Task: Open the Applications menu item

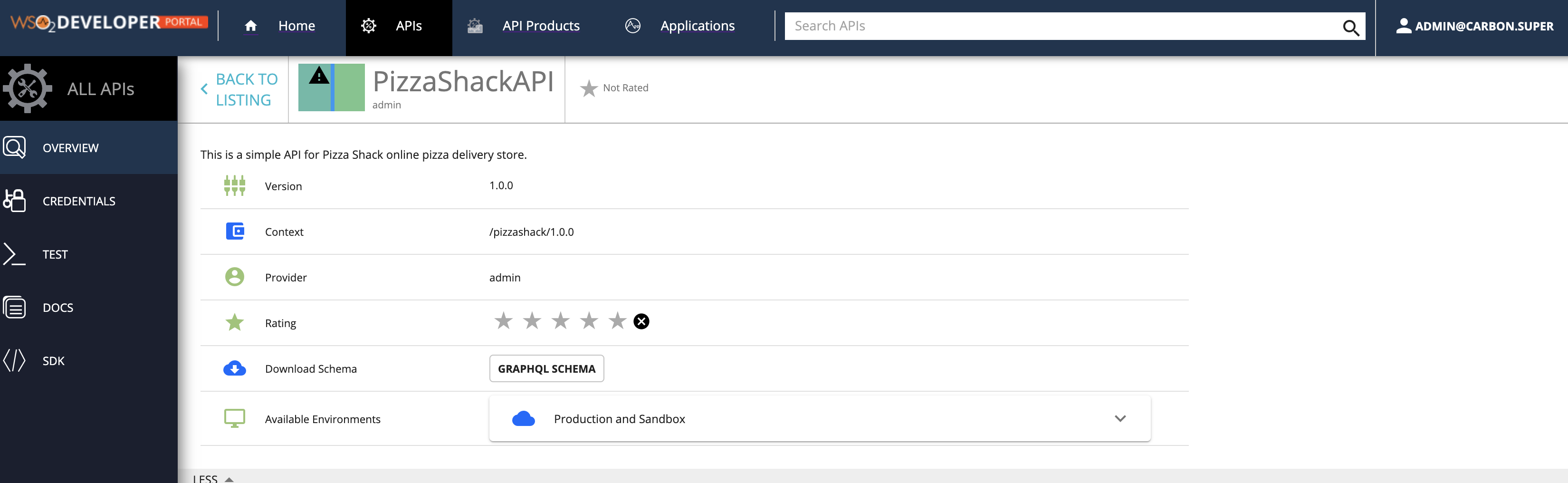Action: tap(697, 26)
